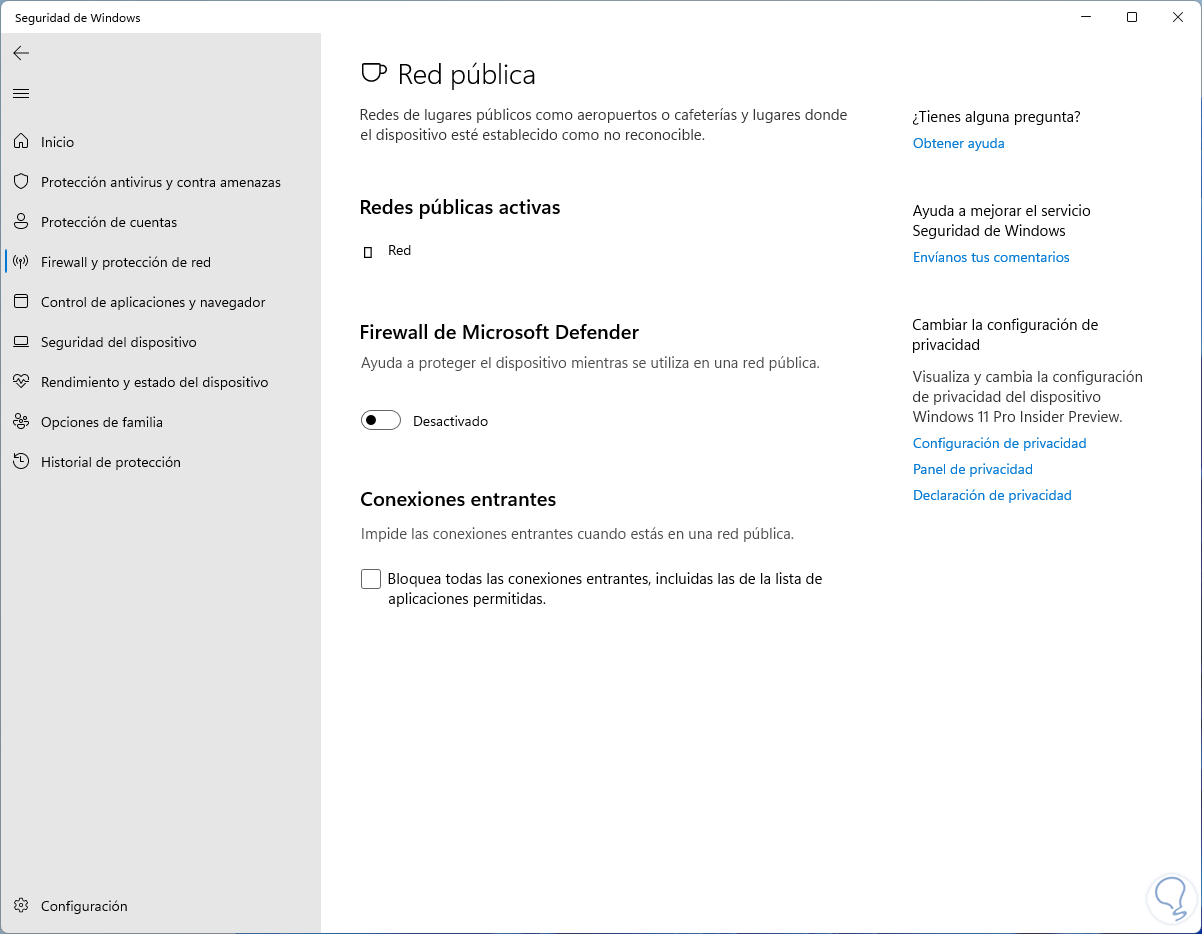Maximize the Seguridad de Windows window
1202x934 pixels.
point(1132,17)
